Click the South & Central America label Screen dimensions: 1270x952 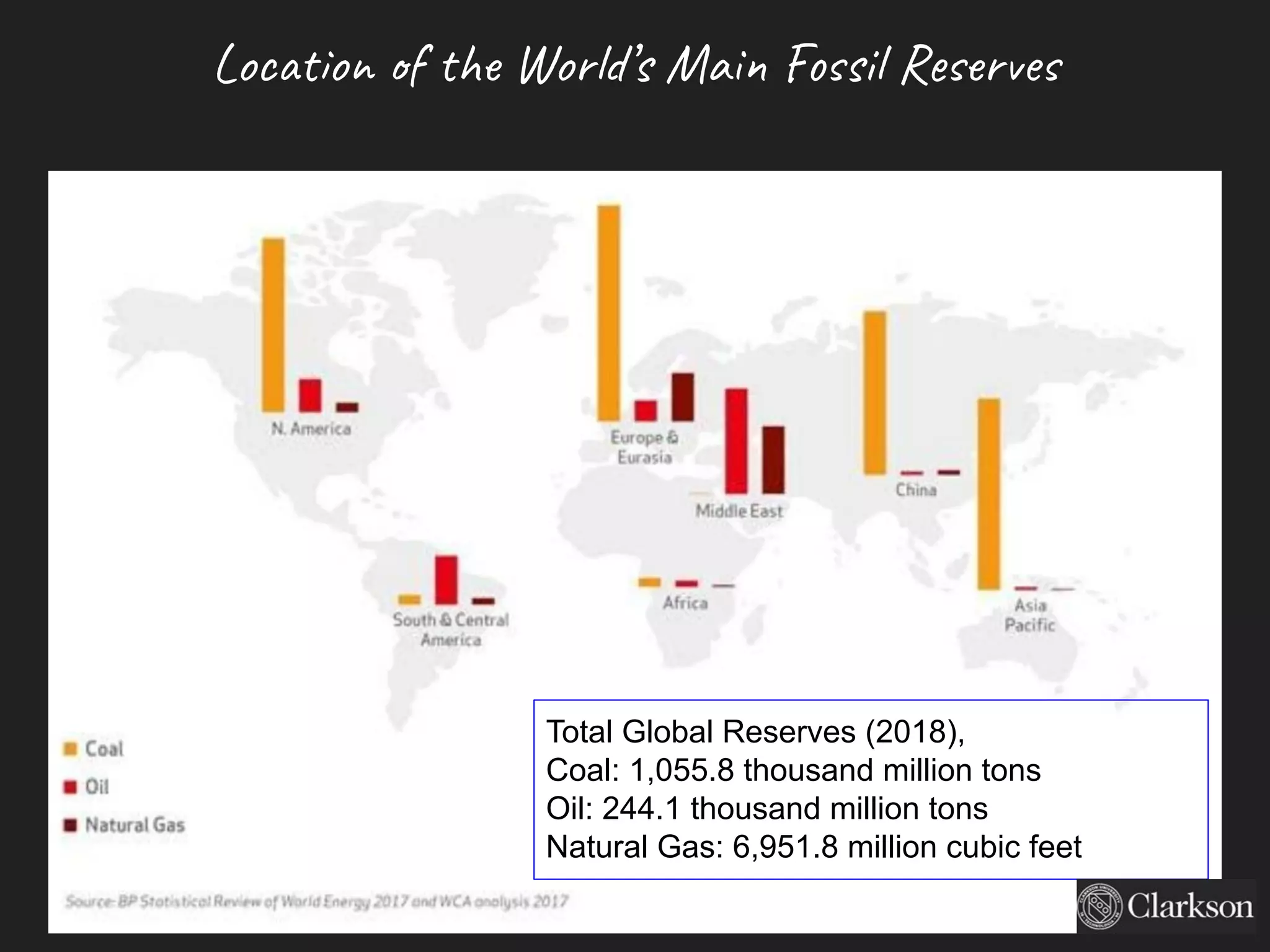451,629
